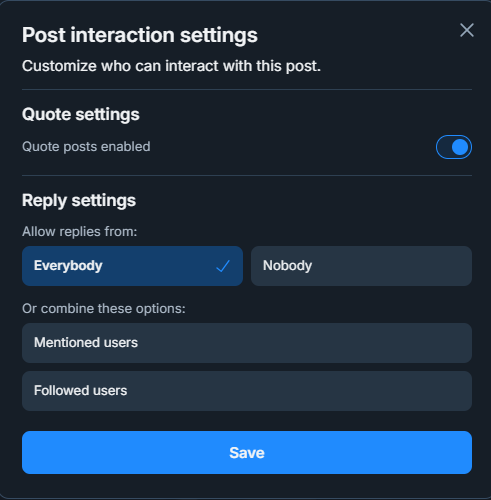
Task: Click the X icon at top right
Action: click(467, 30)
